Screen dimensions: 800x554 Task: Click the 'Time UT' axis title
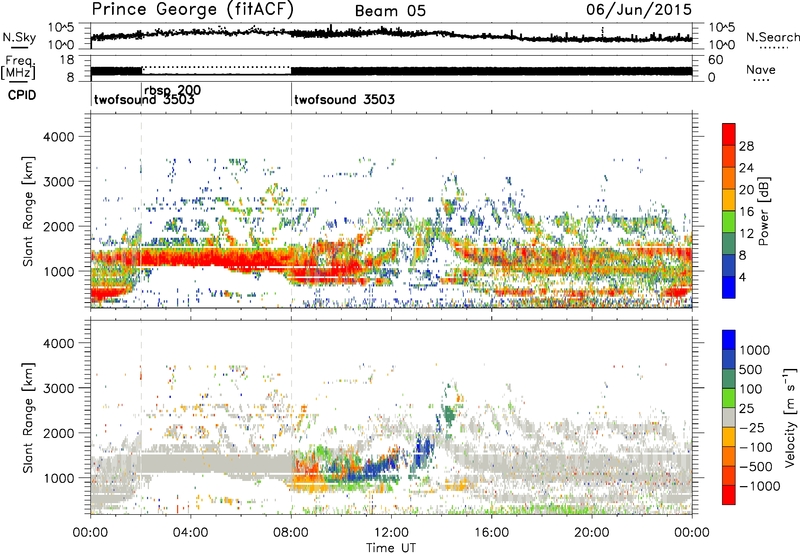pyautogui.click(x=391, y=548)
